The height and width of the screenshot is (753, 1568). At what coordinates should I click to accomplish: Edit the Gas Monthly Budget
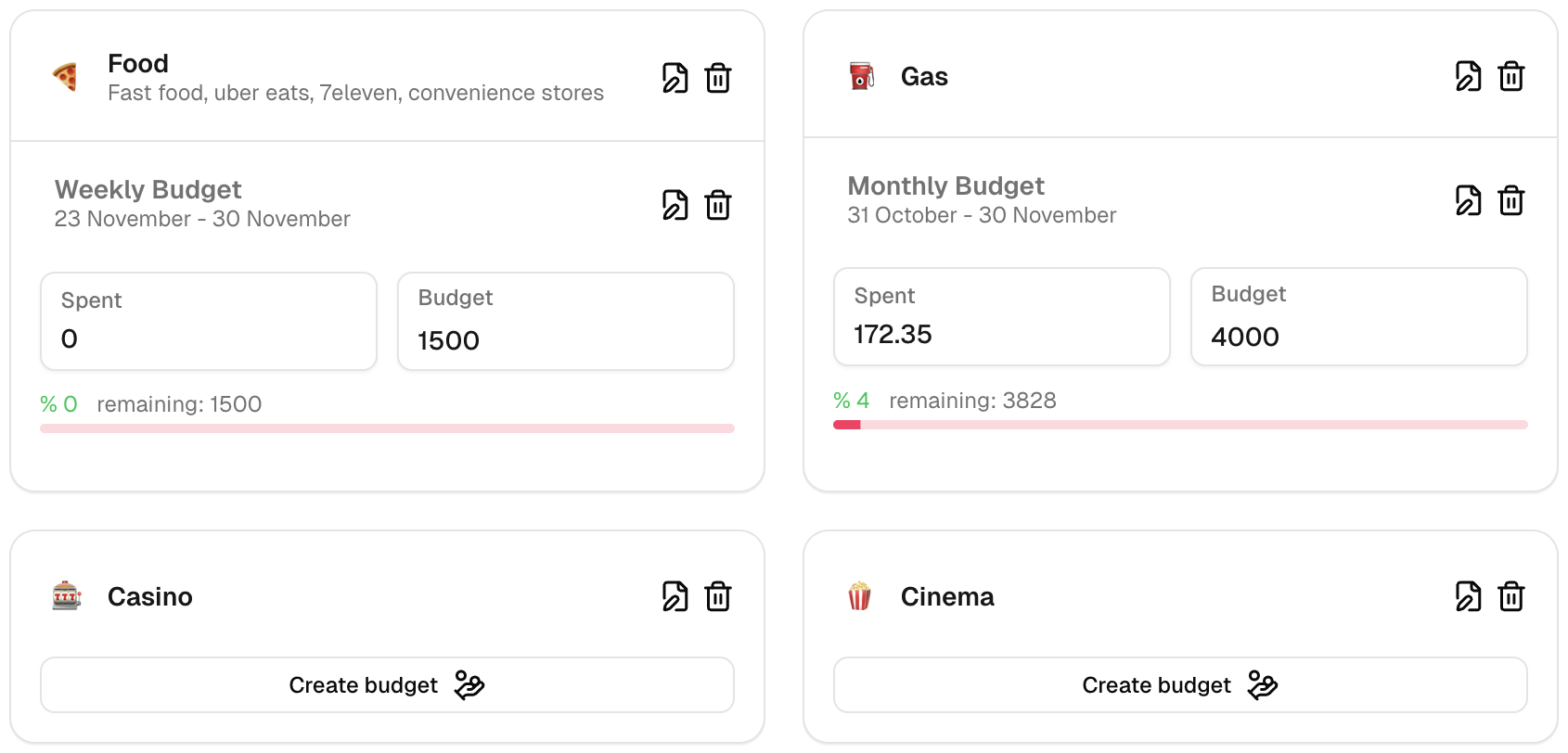click(1468, 200)
